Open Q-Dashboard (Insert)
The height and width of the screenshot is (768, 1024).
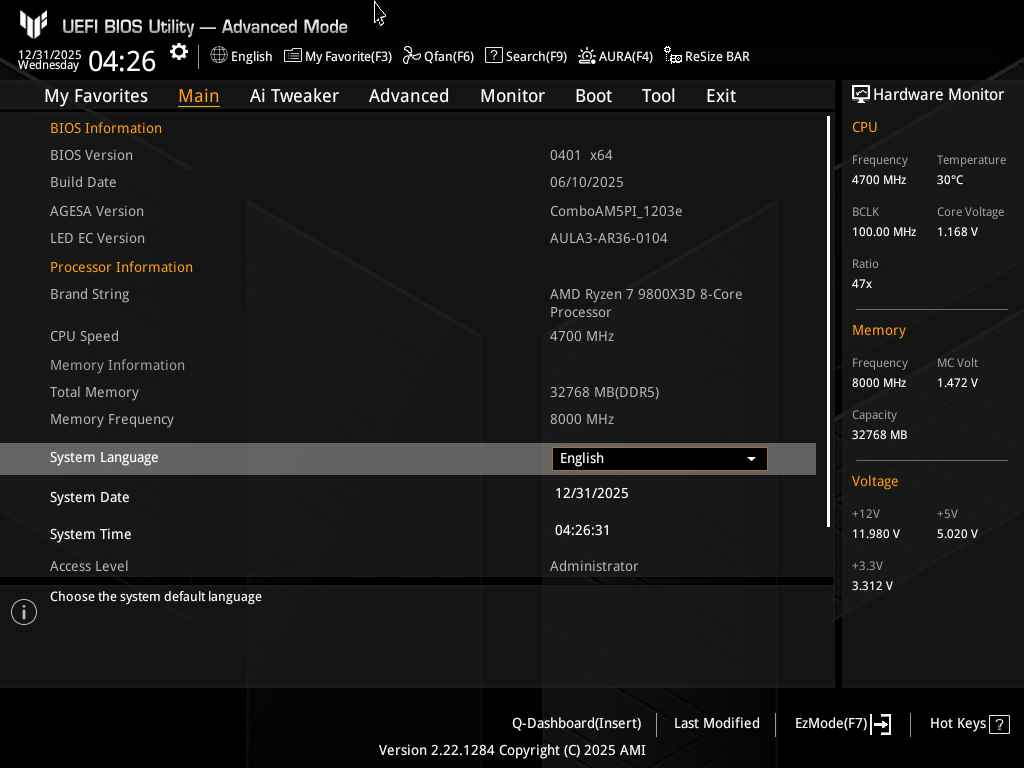(576, 724)
